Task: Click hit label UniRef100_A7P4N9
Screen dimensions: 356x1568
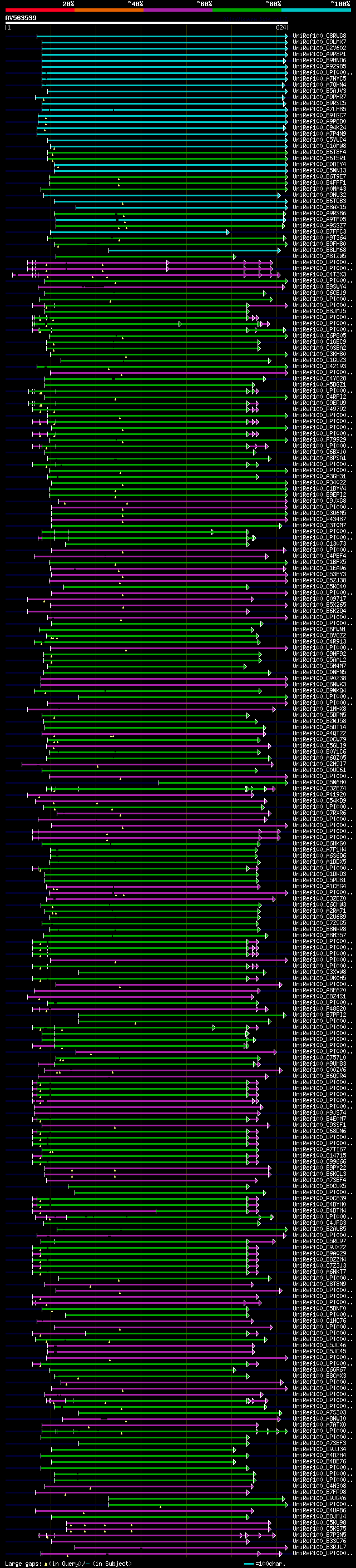Action: coord(319,133)
